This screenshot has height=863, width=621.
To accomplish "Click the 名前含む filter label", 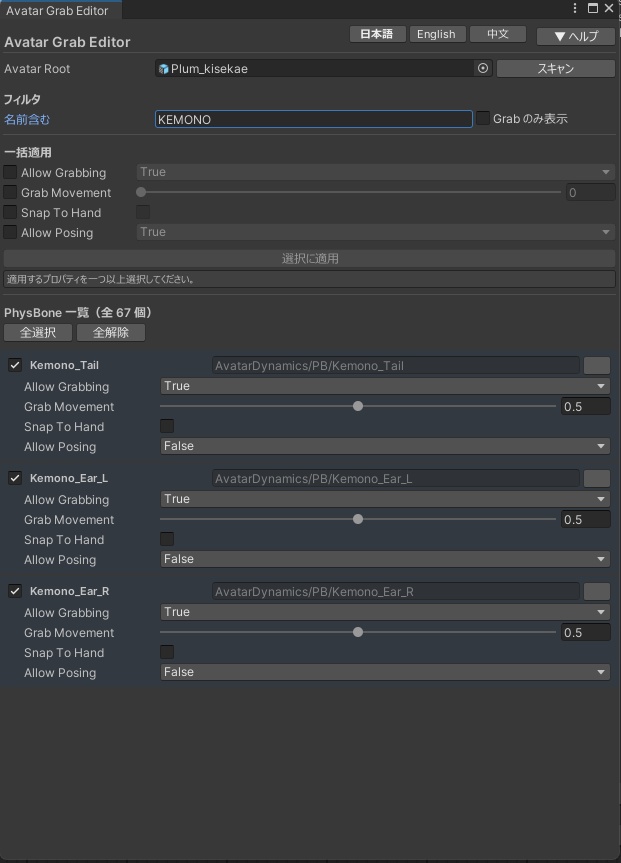I will pyautogui.click(x=27, y=119).
